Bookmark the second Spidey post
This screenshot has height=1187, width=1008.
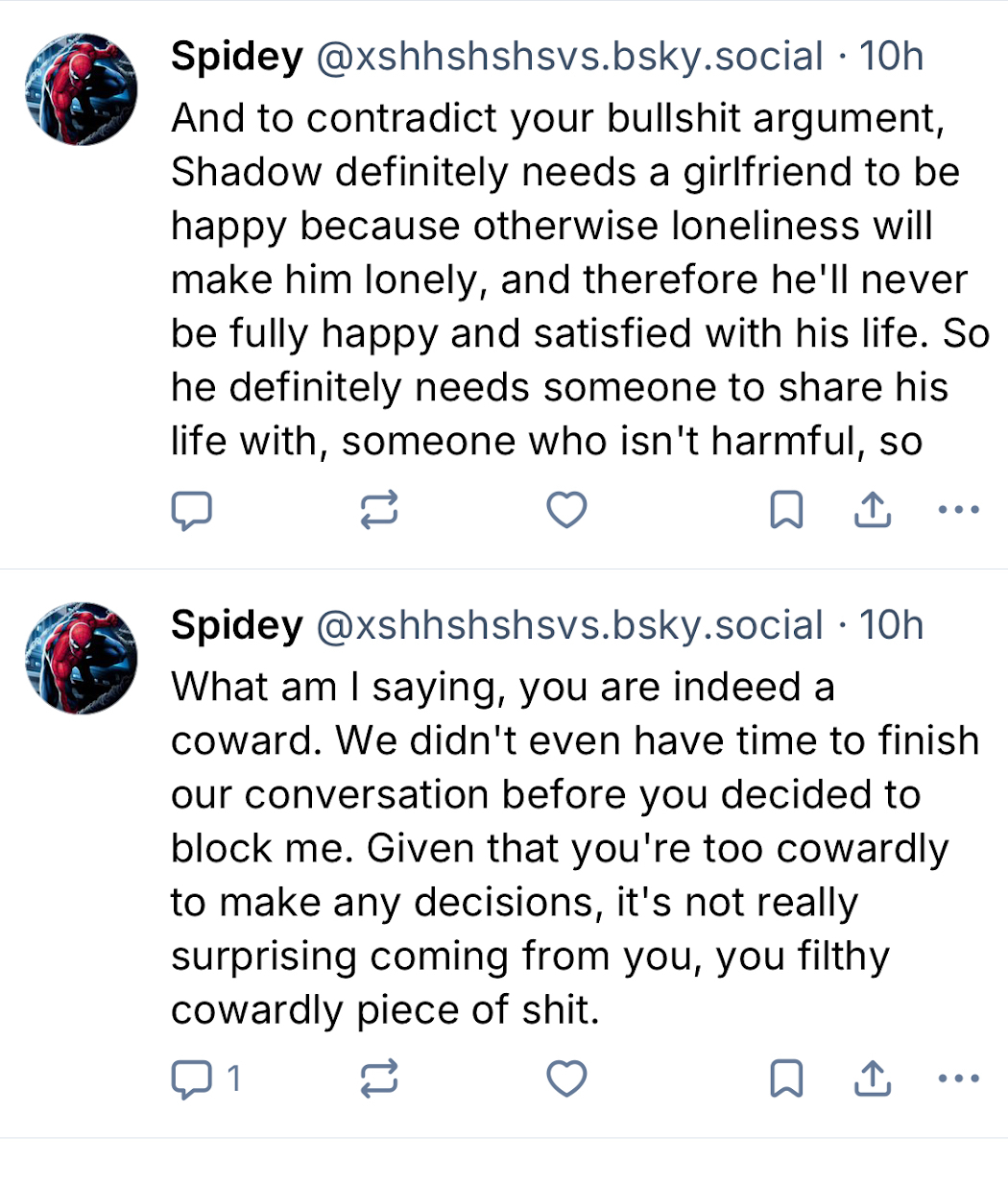pos(786,1078)
